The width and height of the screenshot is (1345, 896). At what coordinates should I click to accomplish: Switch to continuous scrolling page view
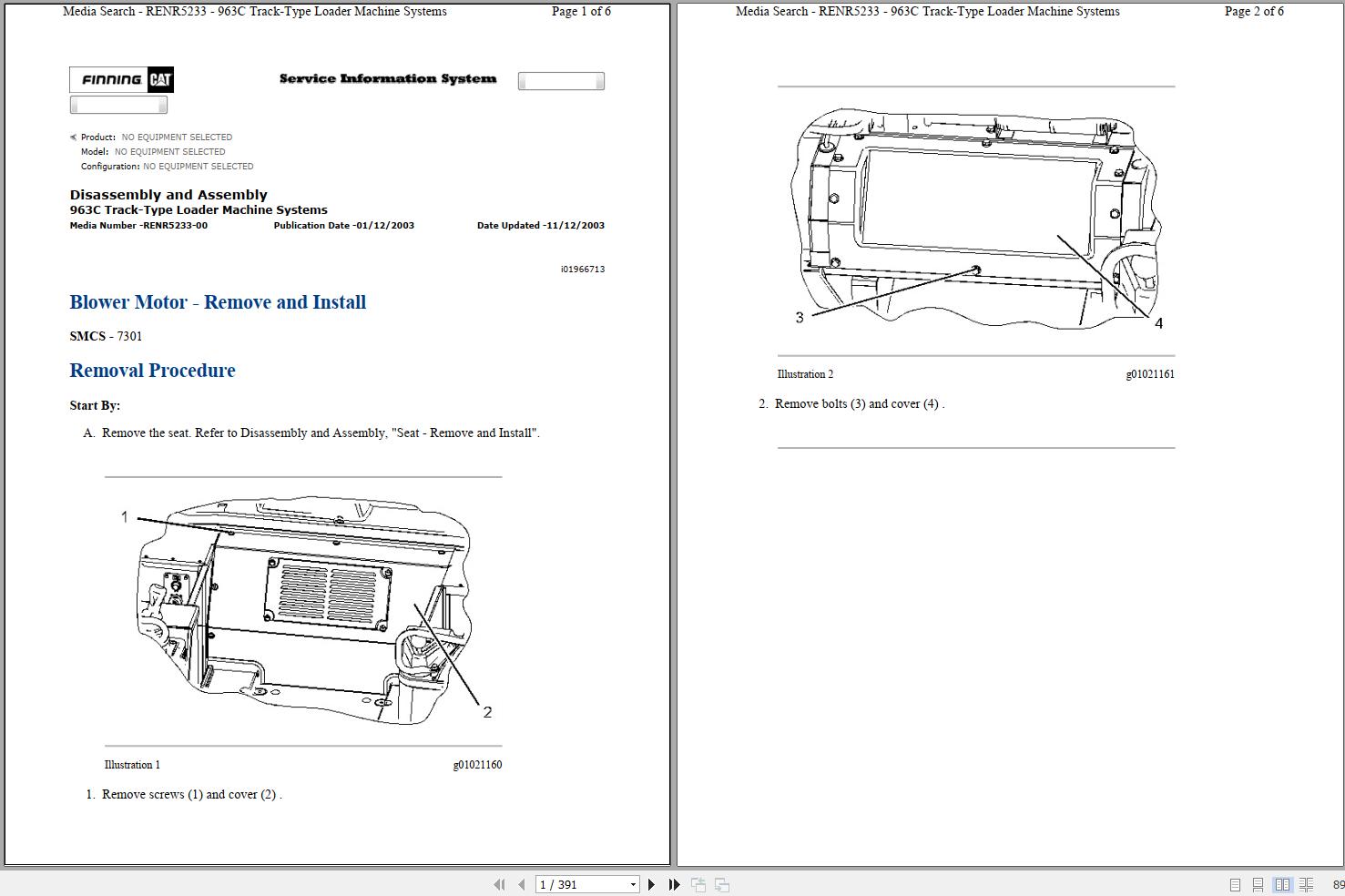point(1258,884)
